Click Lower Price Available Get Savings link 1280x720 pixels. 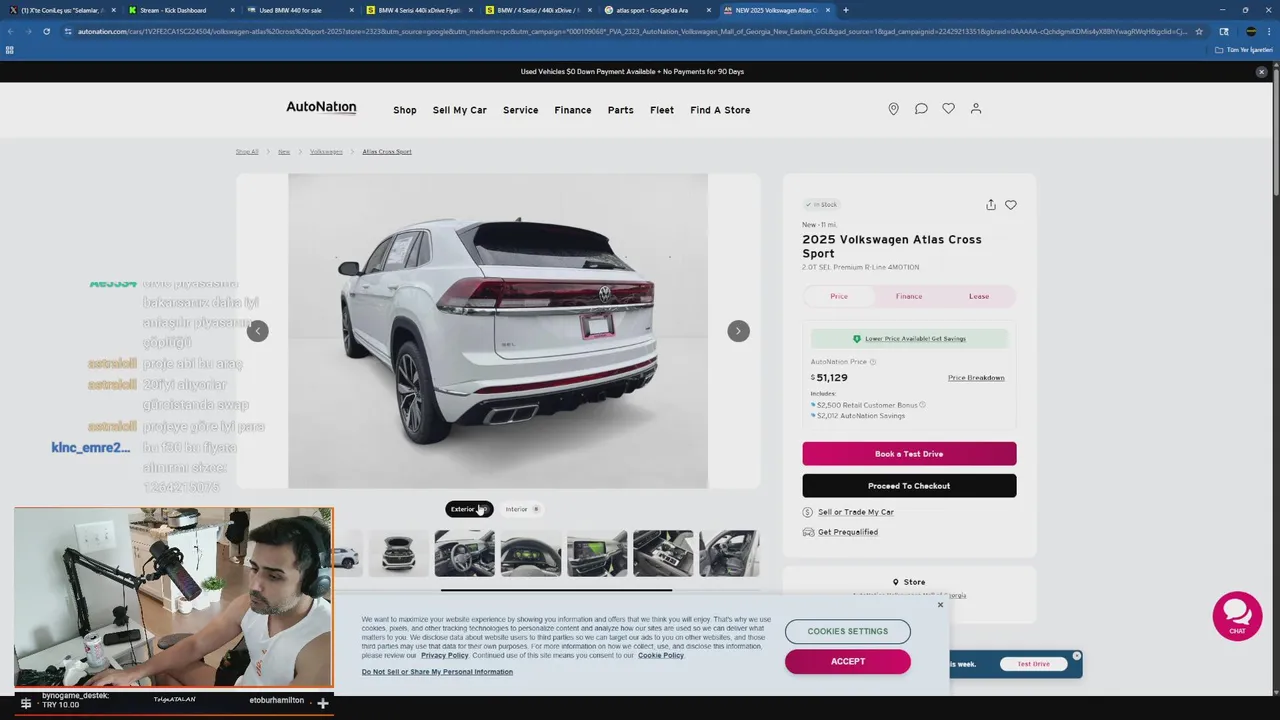tap(915, 339)
